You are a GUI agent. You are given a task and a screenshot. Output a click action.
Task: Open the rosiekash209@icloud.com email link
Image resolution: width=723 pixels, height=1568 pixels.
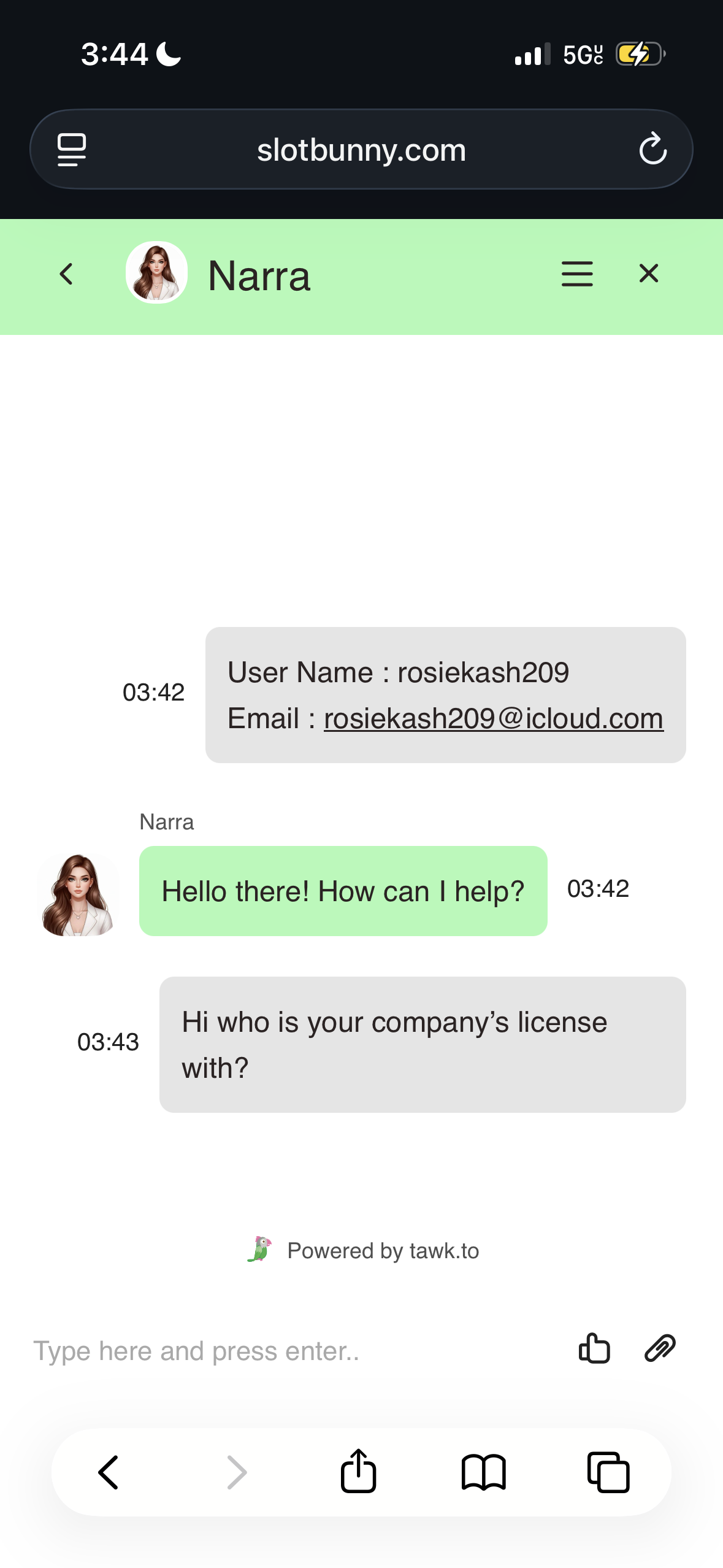[493, 718]
